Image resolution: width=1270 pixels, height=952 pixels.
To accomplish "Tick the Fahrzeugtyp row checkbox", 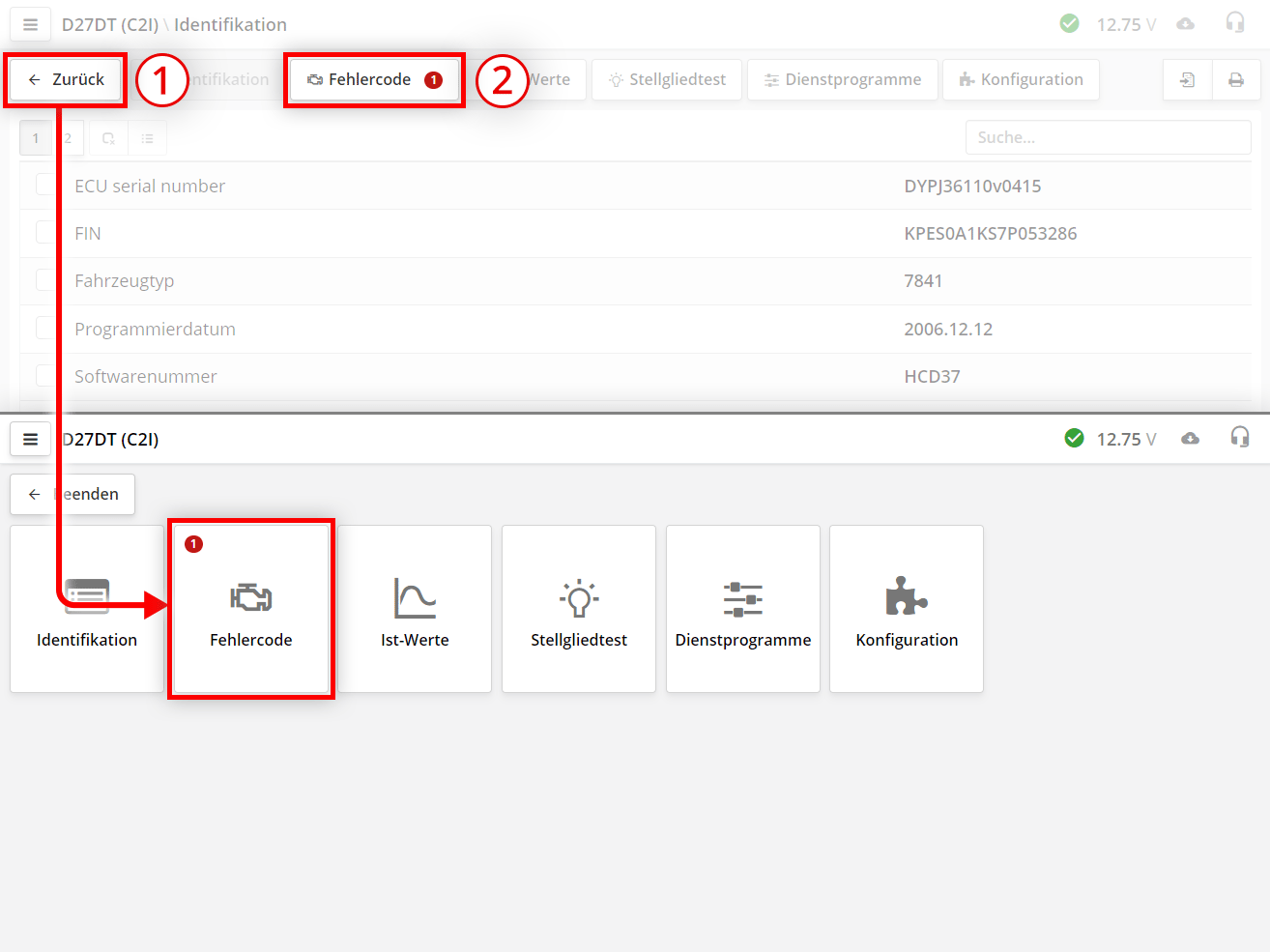I will (45, 280).
